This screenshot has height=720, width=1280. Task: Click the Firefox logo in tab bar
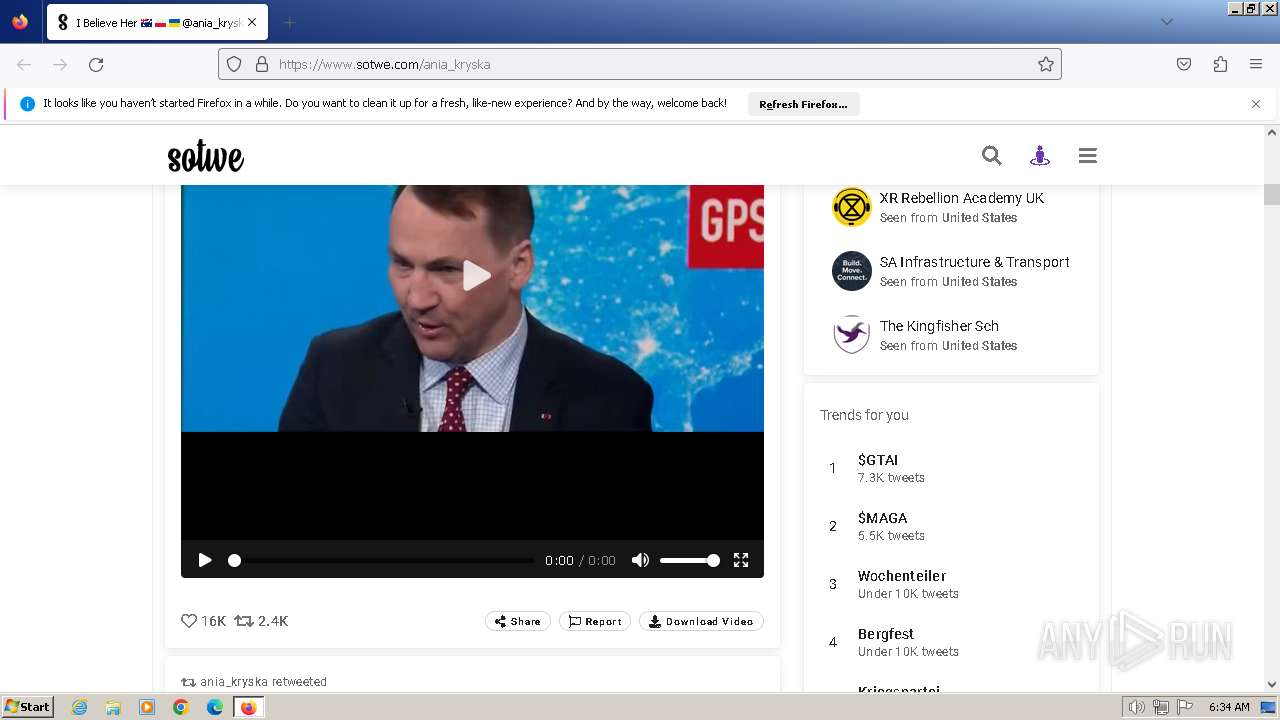(x=20, y=22)
